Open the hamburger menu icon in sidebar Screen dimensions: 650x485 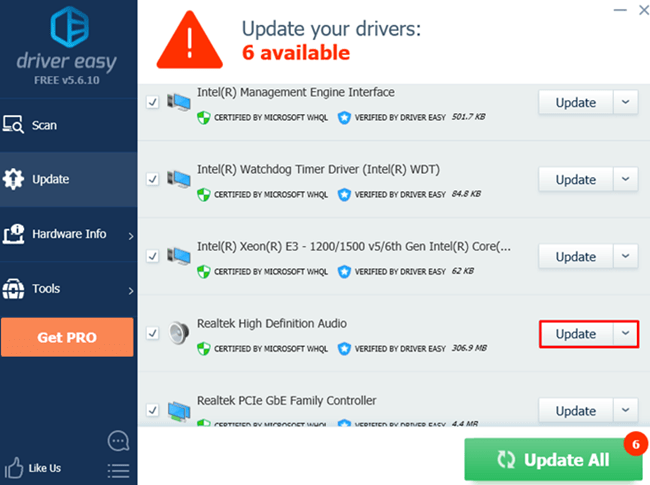[x=118, y=471]
